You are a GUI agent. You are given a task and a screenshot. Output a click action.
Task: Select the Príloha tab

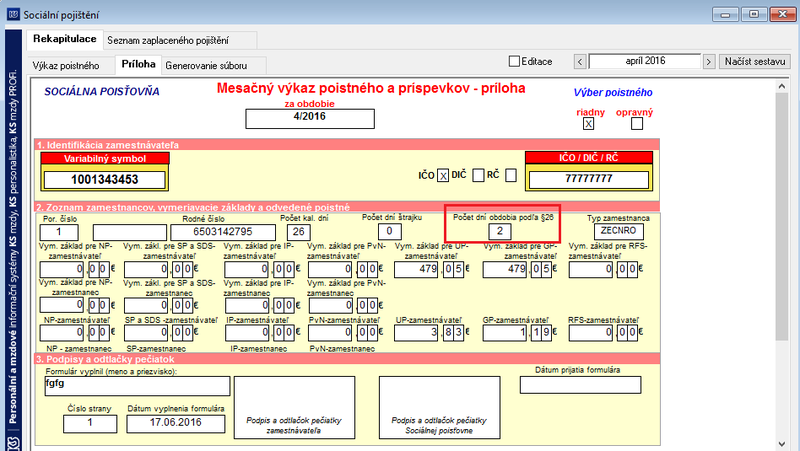138,64
